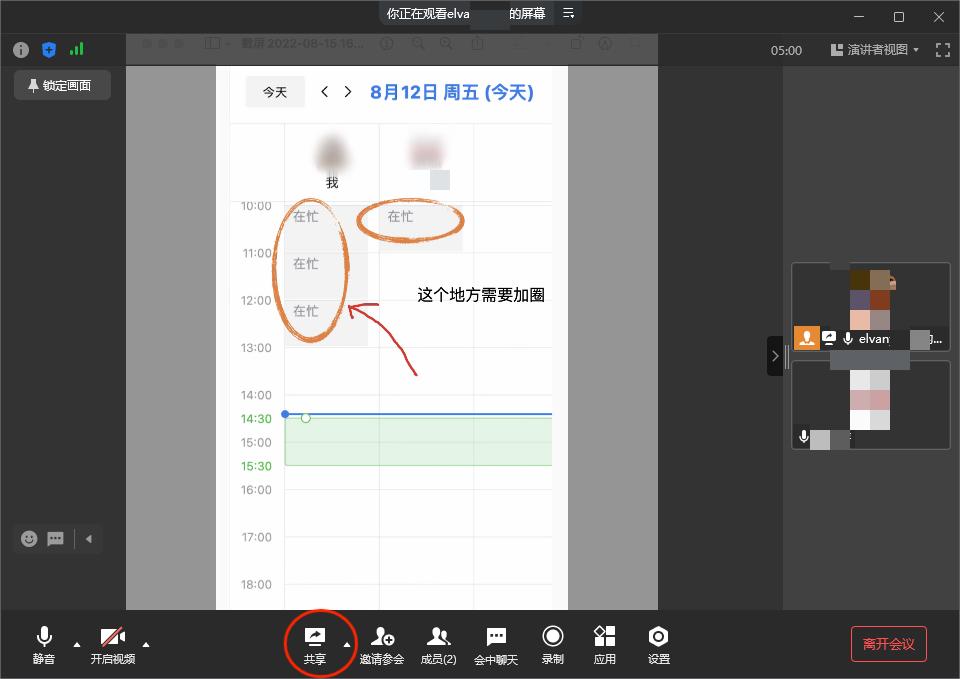This screenshot has height=679, width=960.
Task: Toggle 锁定画面 to lock the view
Action: [62, 85]
